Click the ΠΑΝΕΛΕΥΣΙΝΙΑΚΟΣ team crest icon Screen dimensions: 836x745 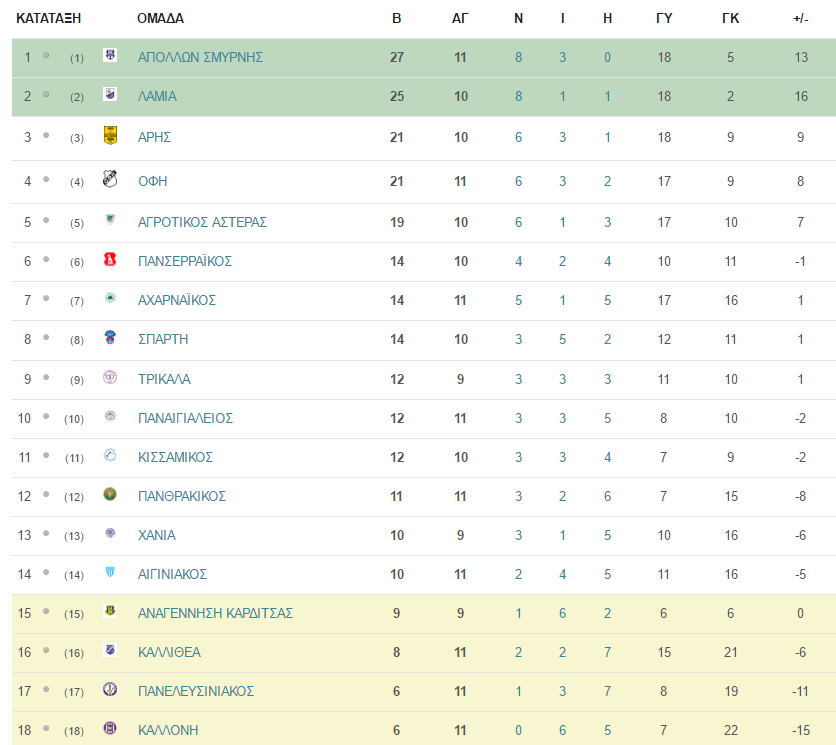click(110, 690)
